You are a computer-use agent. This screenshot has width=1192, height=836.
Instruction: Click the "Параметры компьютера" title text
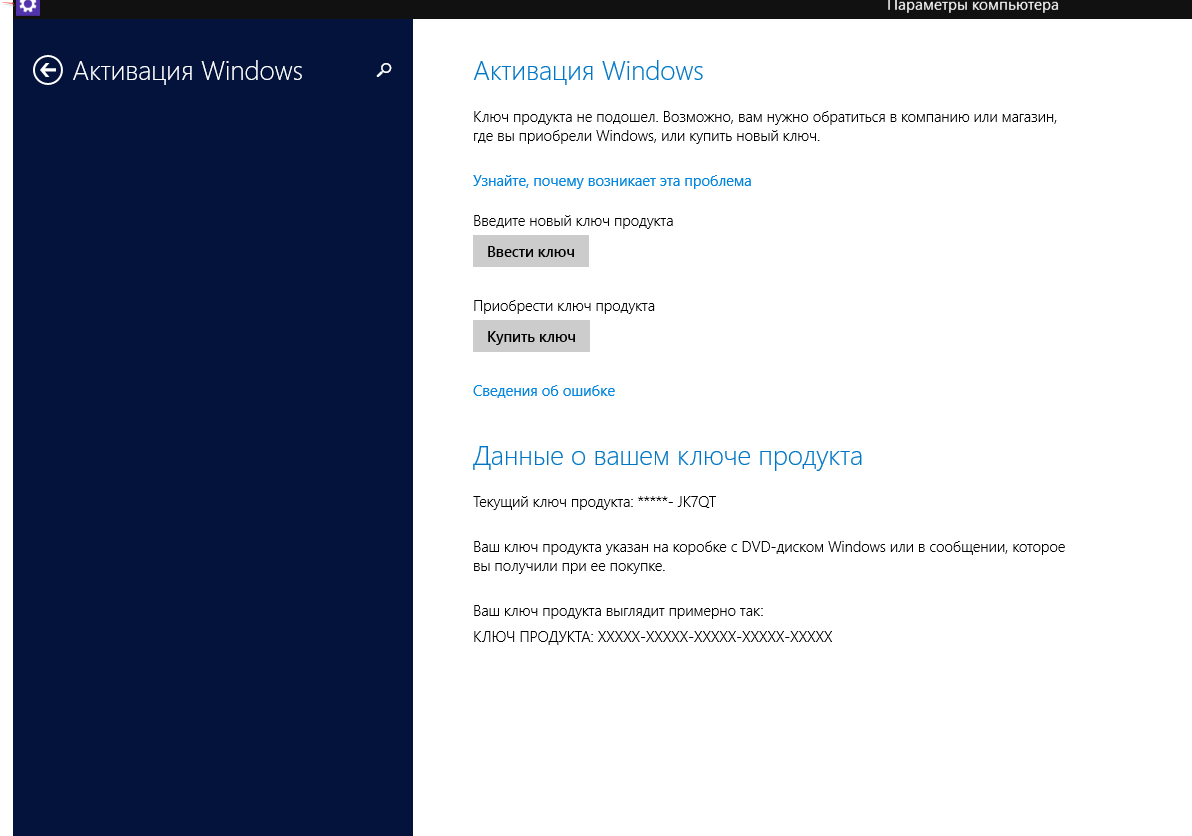pos(972,6)
